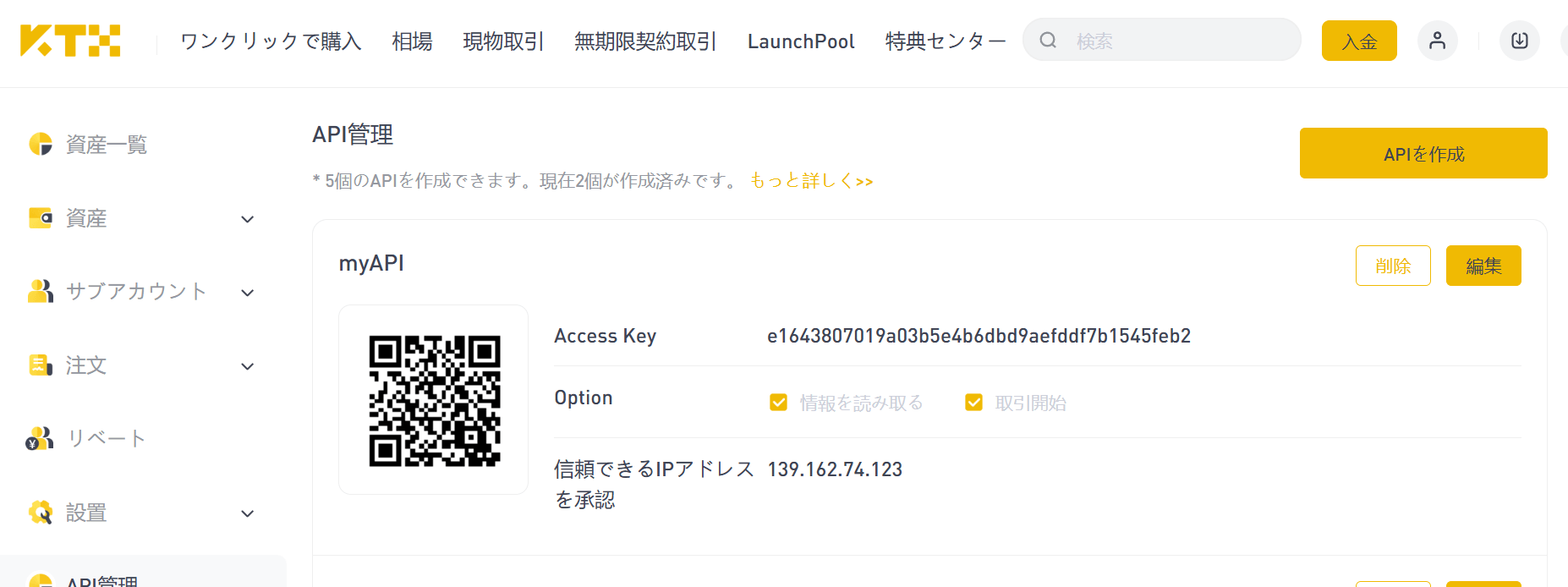
Task: Click the Access Key label
Action: pyautogui.click(x=605, y=336)
